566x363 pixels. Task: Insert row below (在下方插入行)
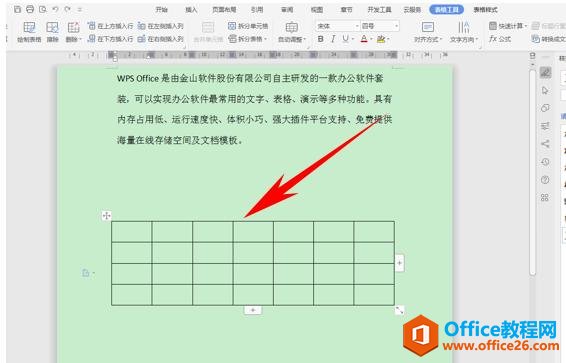coord(110,39)
